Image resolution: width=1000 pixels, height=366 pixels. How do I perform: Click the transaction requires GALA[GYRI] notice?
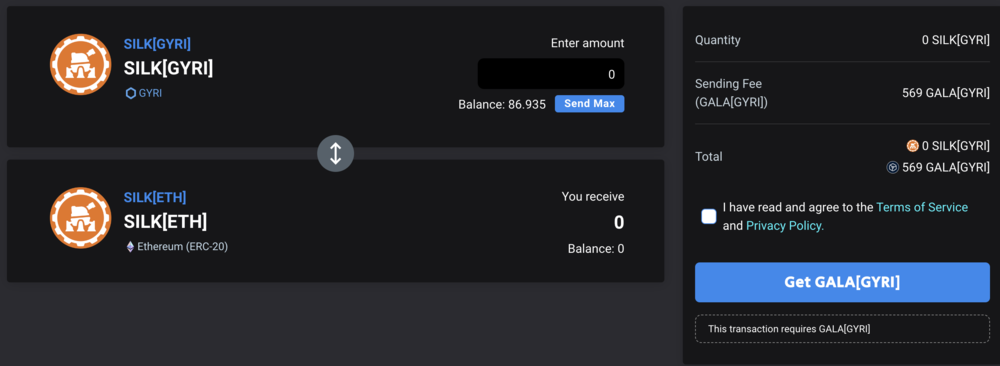click(842, 329)
